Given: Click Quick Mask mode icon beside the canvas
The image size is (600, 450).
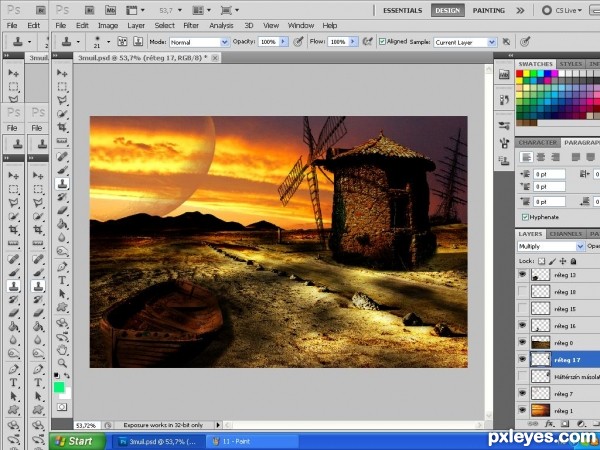Looking at the screenshot, I should click(62, 407).
